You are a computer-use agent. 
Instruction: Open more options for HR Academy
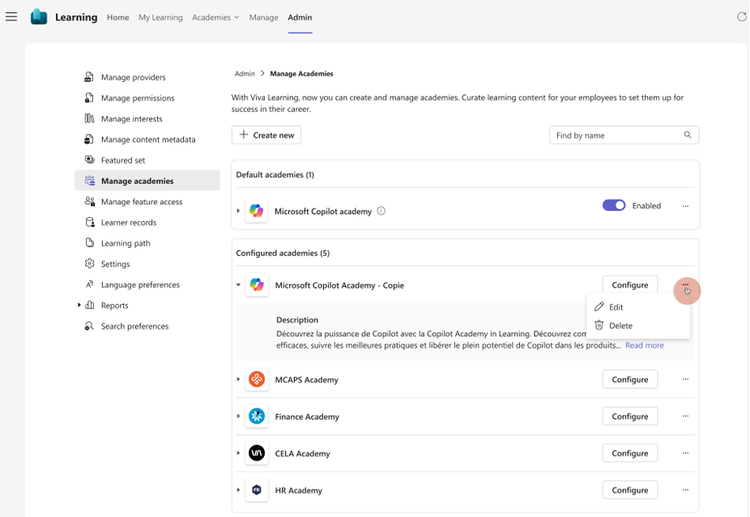pos(685,490)
